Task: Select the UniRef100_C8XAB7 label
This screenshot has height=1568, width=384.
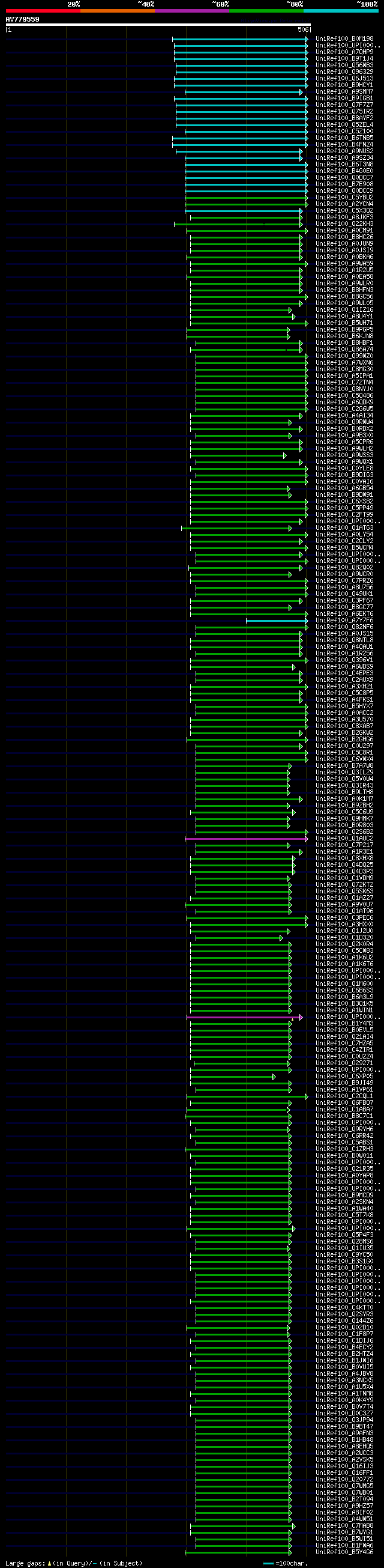Action: tap(344, 726)
